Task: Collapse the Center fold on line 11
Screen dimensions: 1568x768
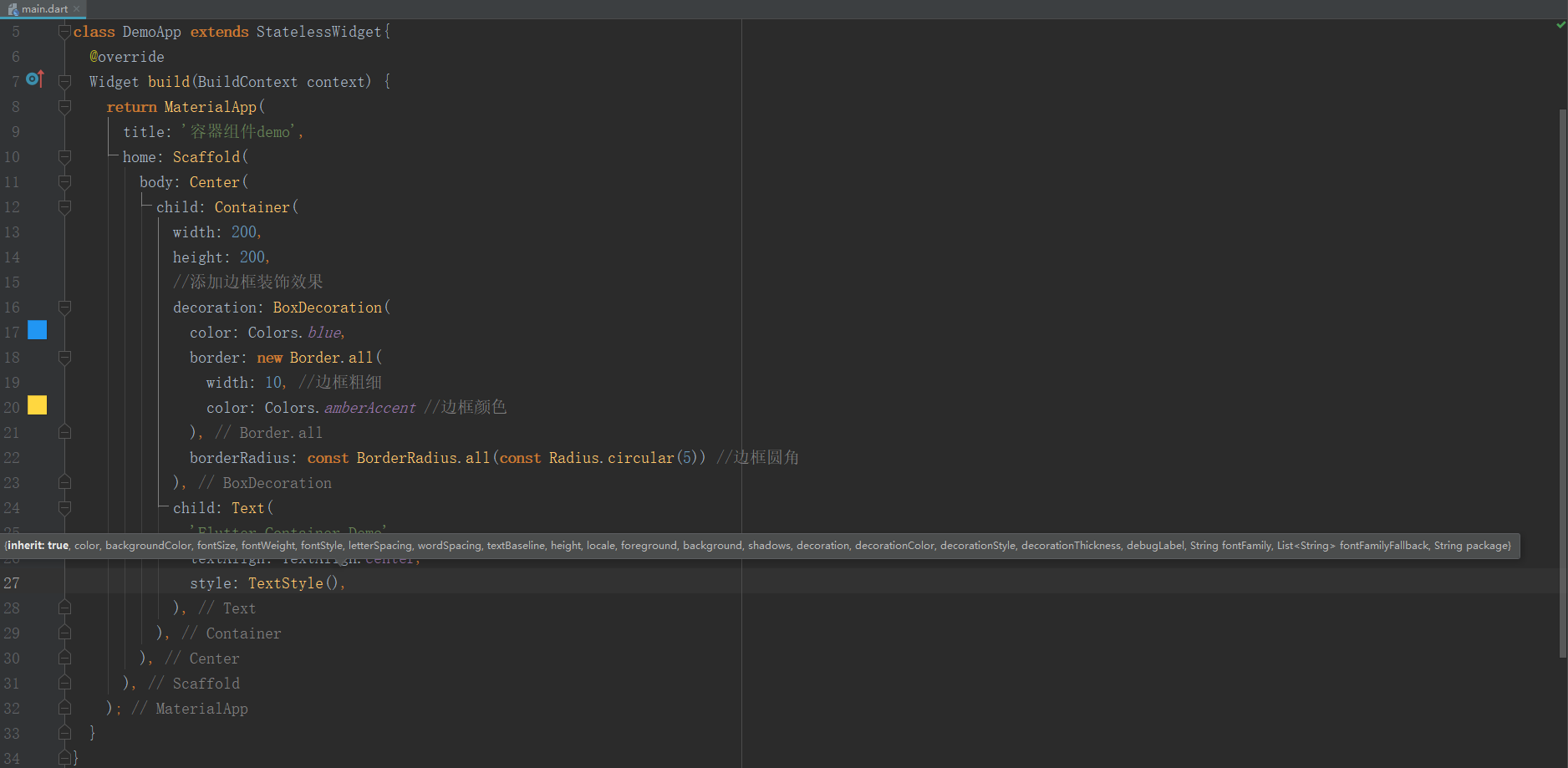Action: click(64, 182)
